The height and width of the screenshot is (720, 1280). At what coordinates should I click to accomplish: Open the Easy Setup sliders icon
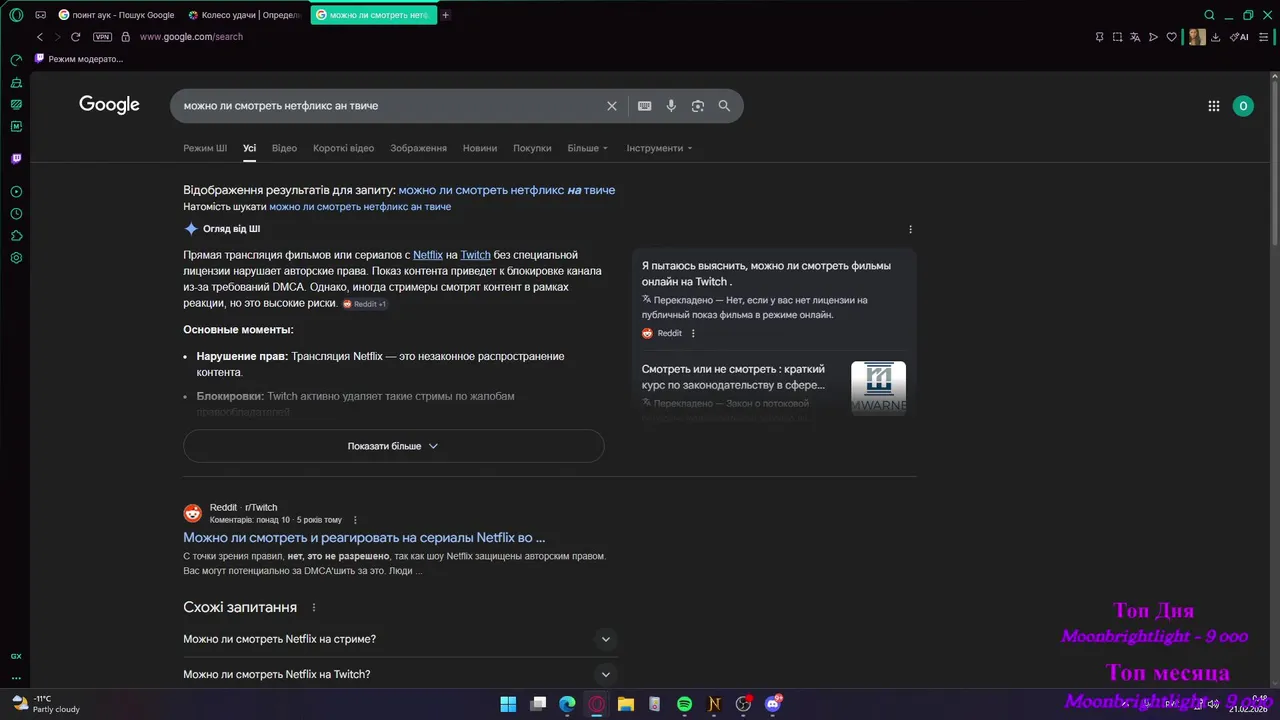click(x=1264, y=37)
